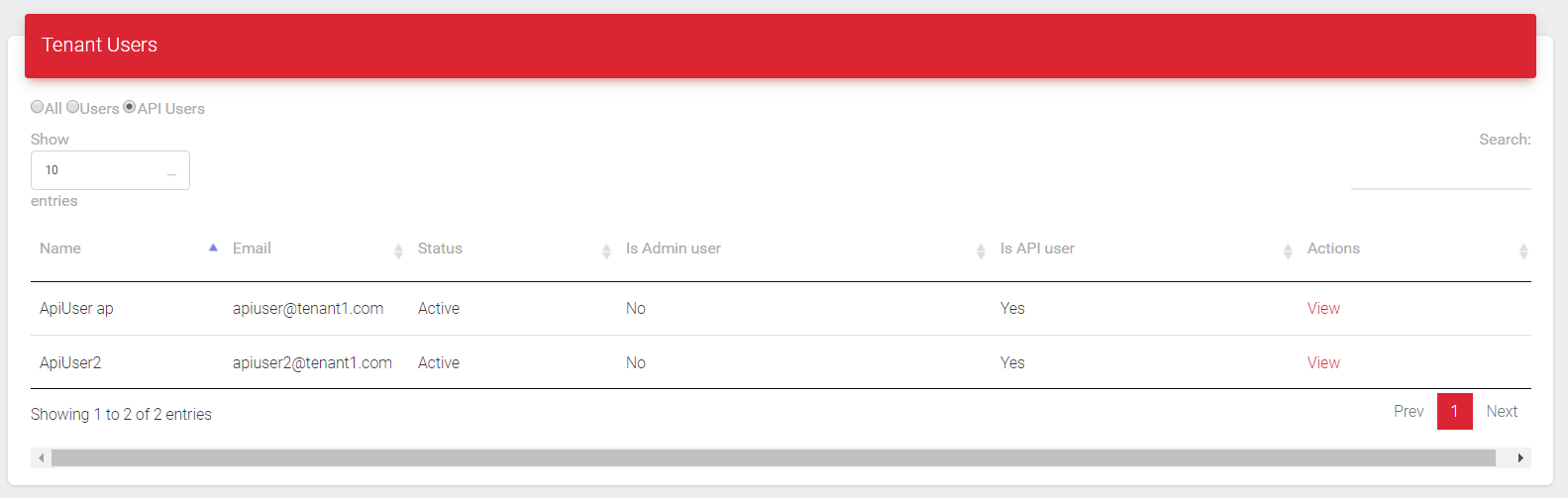1568x498 pixels.
Task: Go to the Prev page
Action: pos(1409,412)
